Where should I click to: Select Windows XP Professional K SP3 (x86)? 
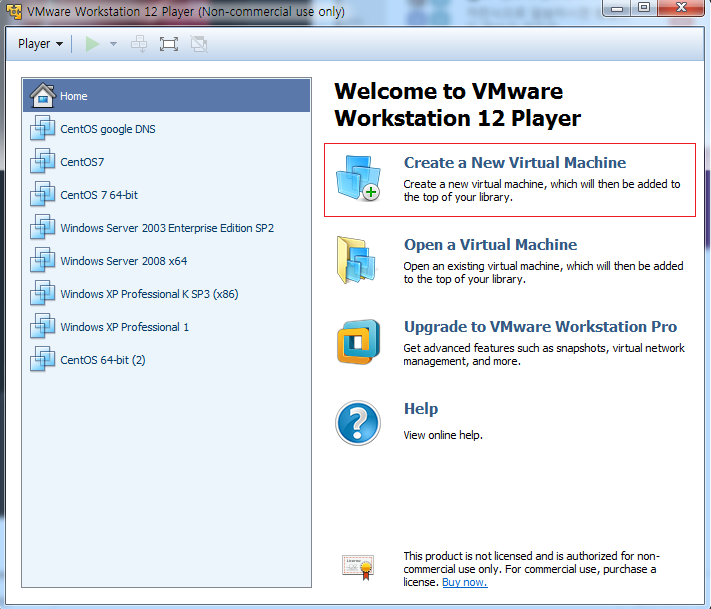166,294
